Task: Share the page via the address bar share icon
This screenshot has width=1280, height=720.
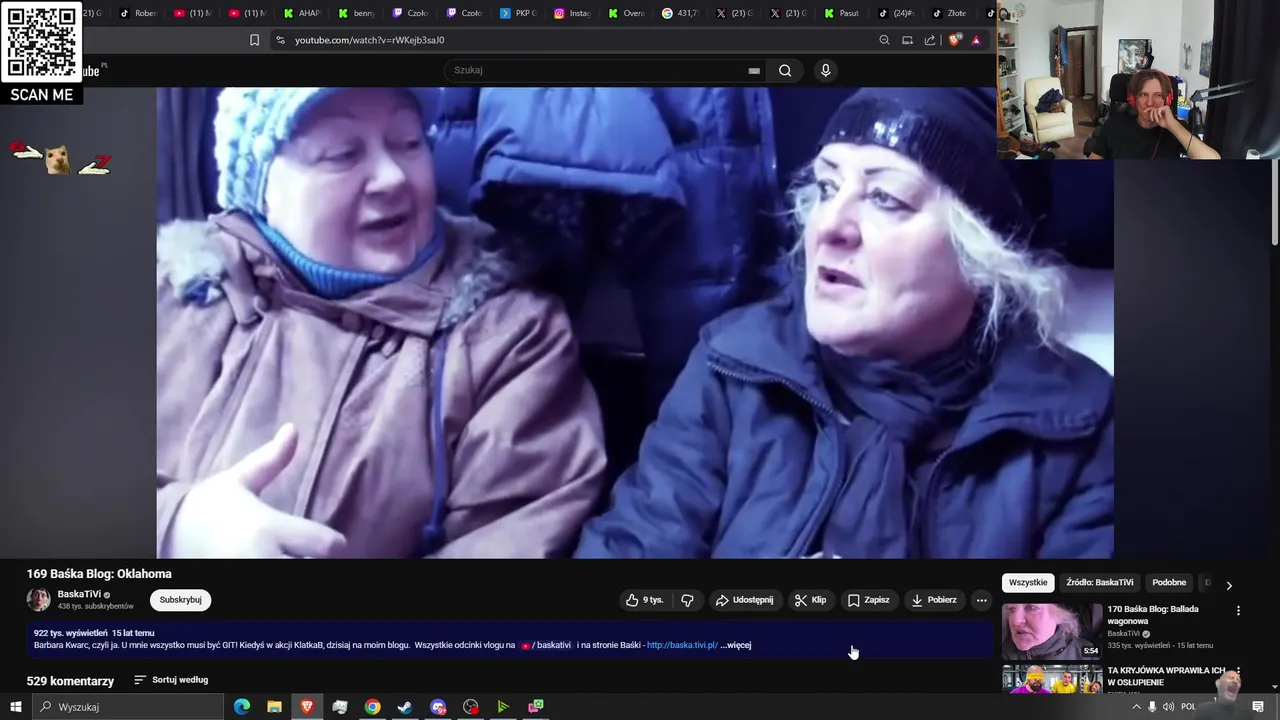Action: point(930,40)
